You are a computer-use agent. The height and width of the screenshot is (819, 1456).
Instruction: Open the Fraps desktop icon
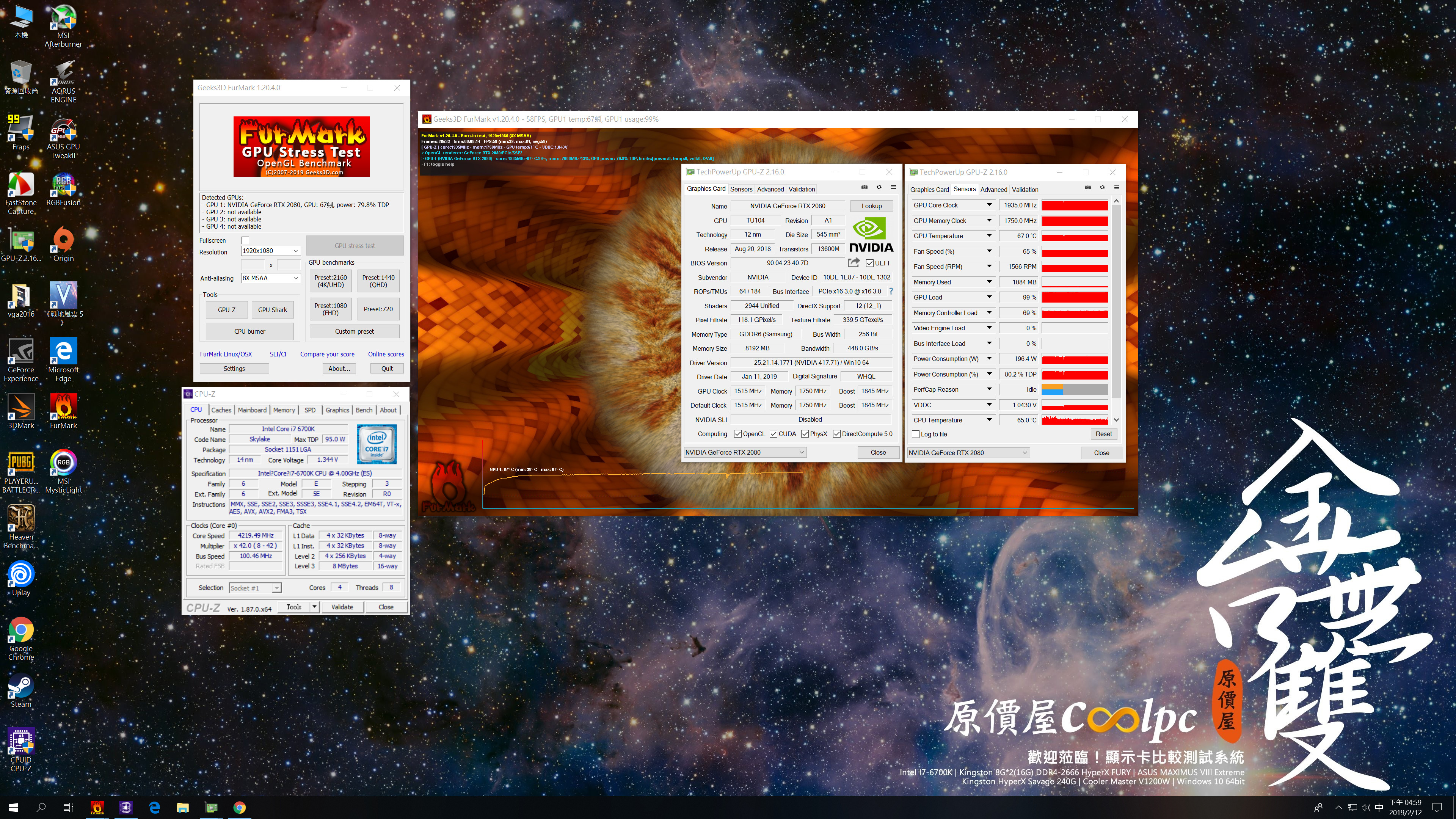click(21, 133)
